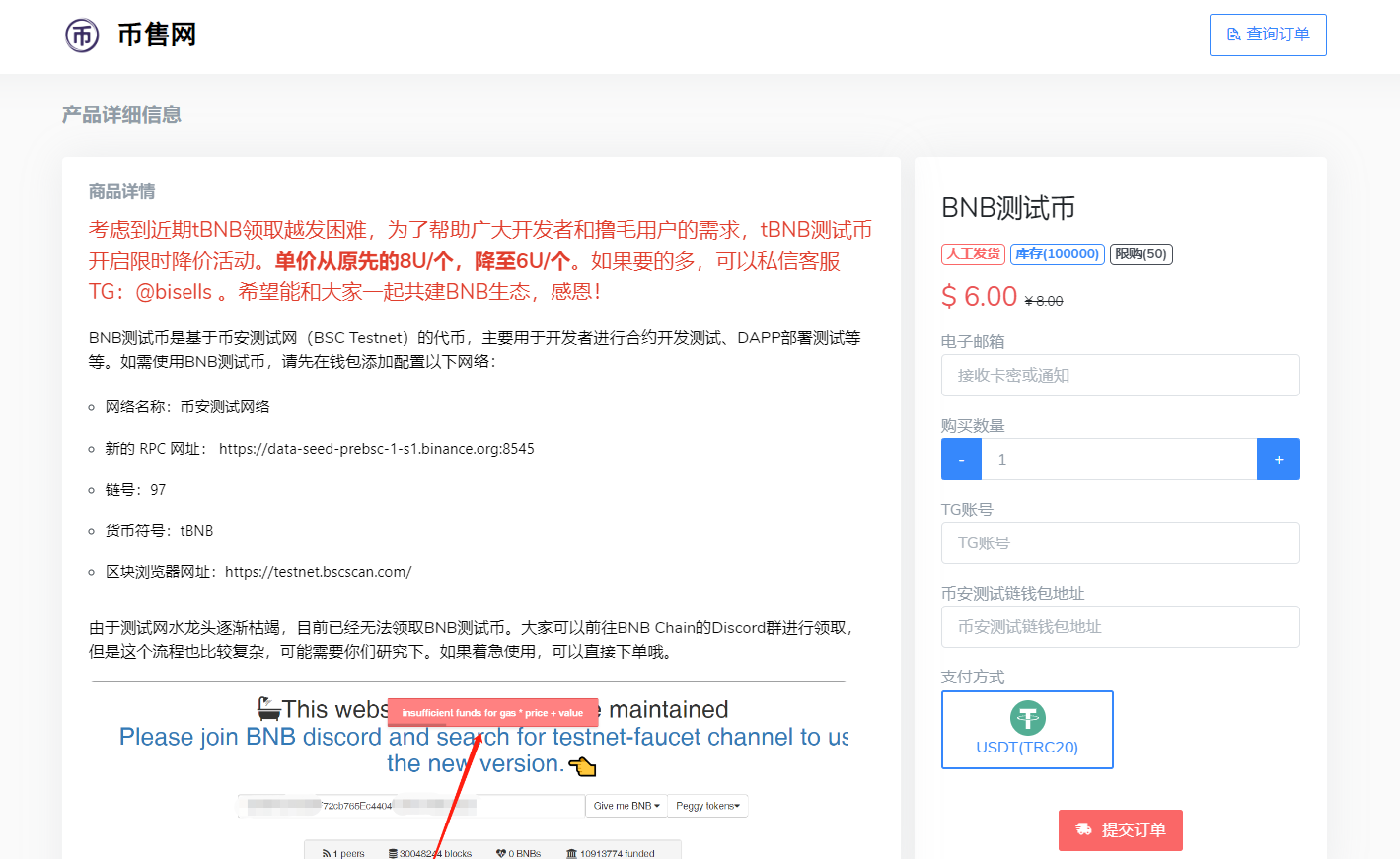Open the Give me BNB dropdown
1400x859 pixels.
pos(626,806)
